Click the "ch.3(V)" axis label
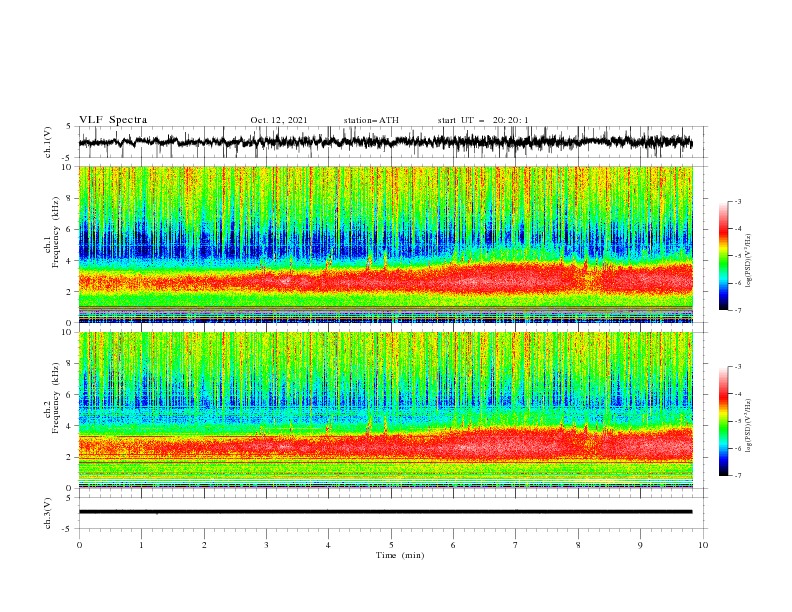Image resolution: width=792 pixels, height=612 pixels. pyautogui.click(x=48, y=513)
